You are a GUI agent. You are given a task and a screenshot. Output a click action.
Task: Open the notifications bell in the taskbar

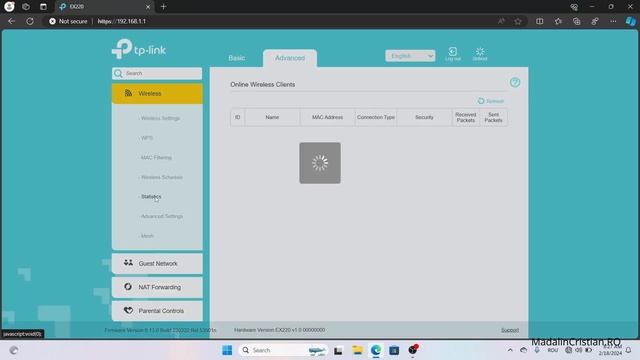629,350
